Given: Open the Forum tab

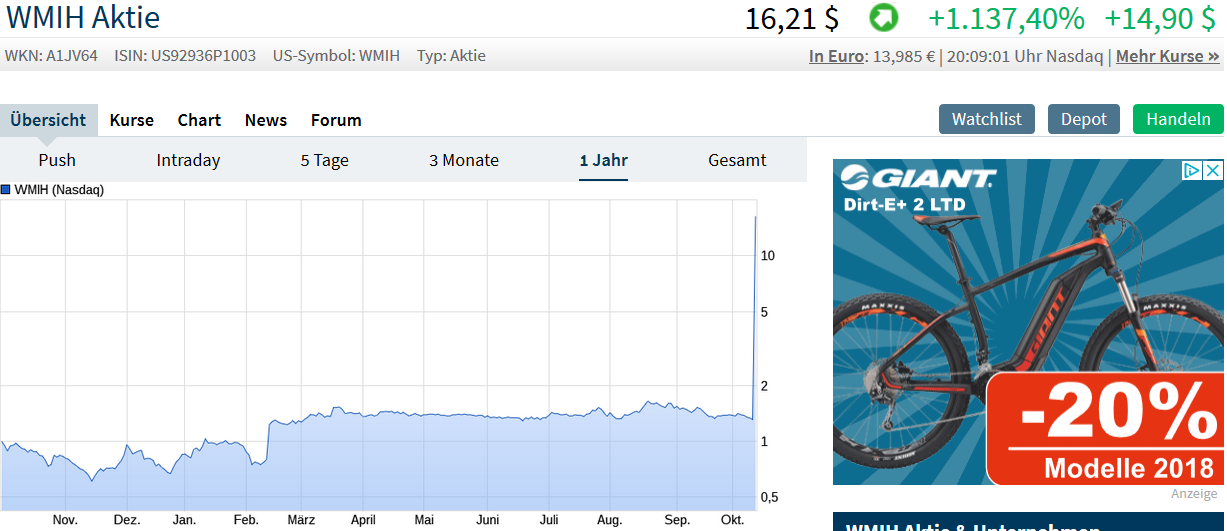Looking at the screenshot, I should point(336,120).
